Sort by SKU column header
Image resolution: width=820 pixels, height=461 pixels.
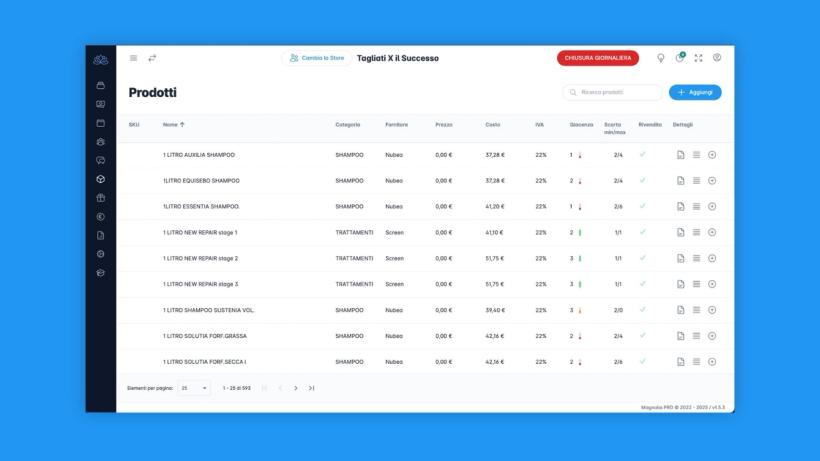click(x=134, y=124)
